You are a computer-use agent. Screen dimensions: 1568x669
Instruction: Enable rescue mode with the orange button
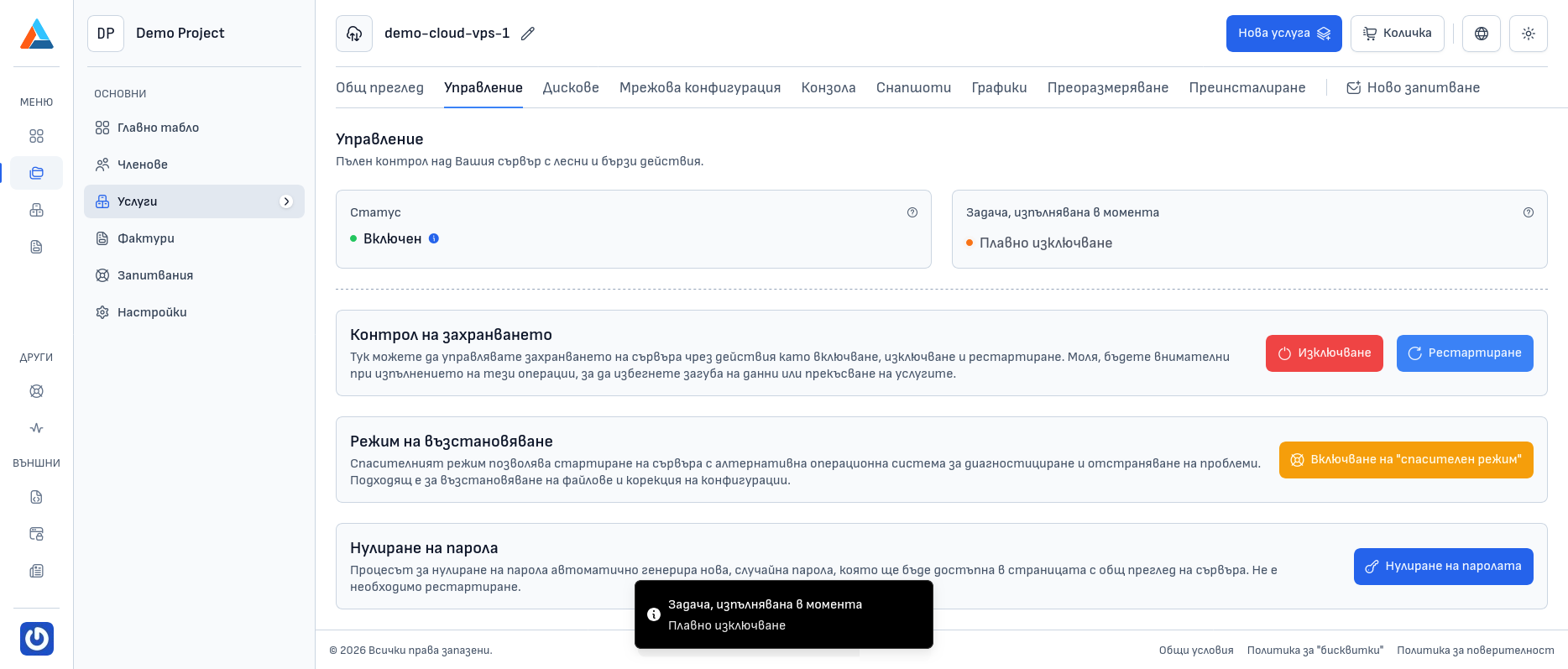1406,460
